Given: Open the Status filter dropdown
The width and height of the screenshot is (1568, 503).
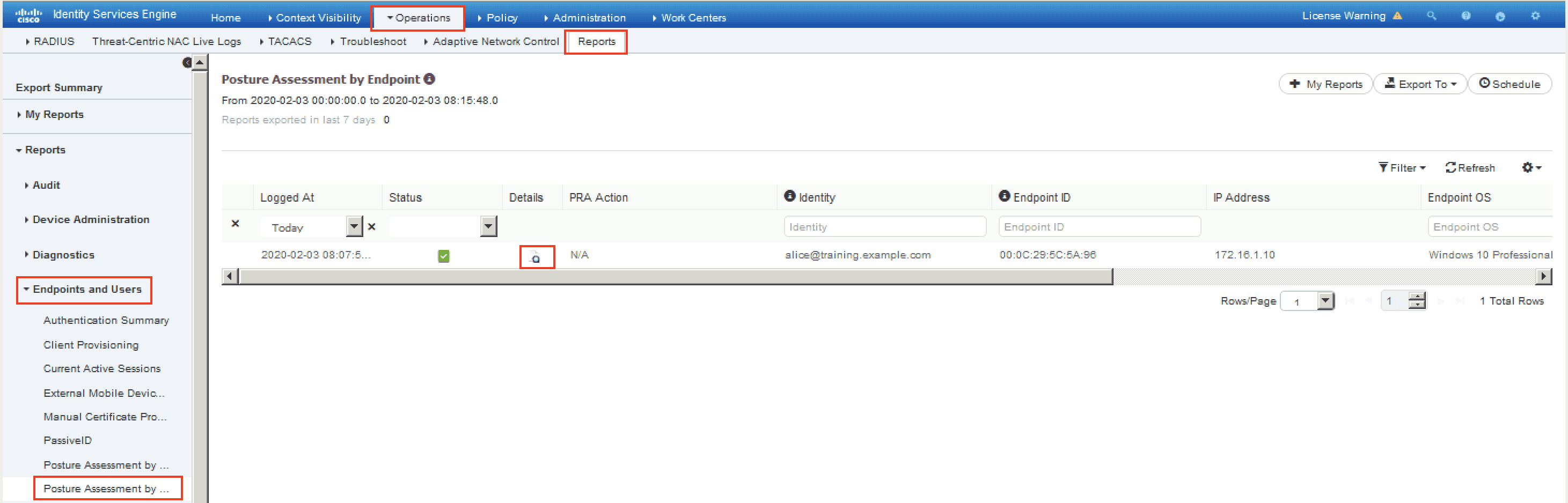Looking at the screenshot, I should coord(488,226).
